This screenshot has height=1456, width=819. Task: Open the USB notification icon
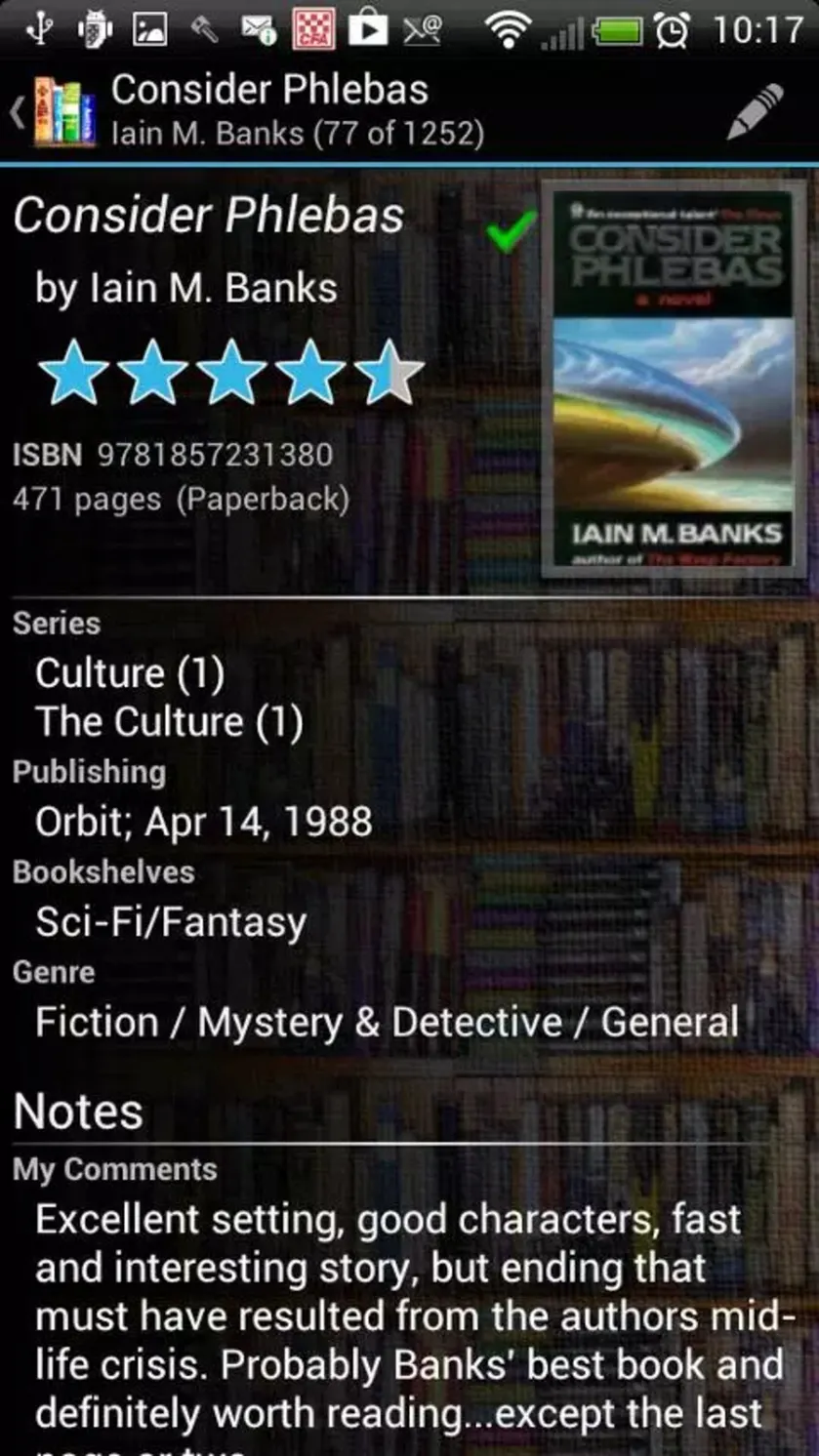40,29
